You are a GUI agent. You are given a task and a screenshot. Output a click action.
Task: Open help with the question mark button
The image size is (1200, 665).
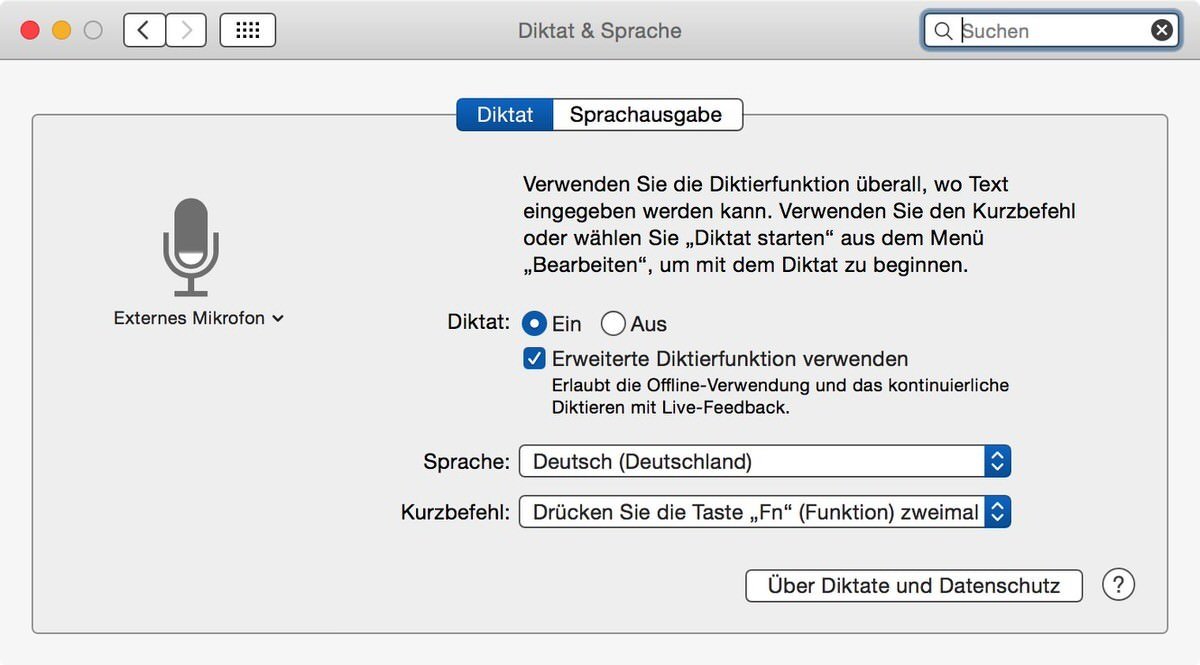coord(1118,585)
